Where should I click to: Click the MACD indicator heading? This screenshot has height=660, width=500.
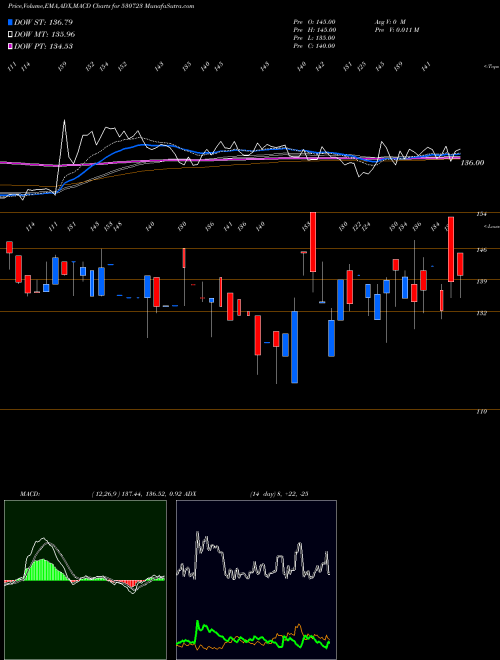[x=29, y=493]
